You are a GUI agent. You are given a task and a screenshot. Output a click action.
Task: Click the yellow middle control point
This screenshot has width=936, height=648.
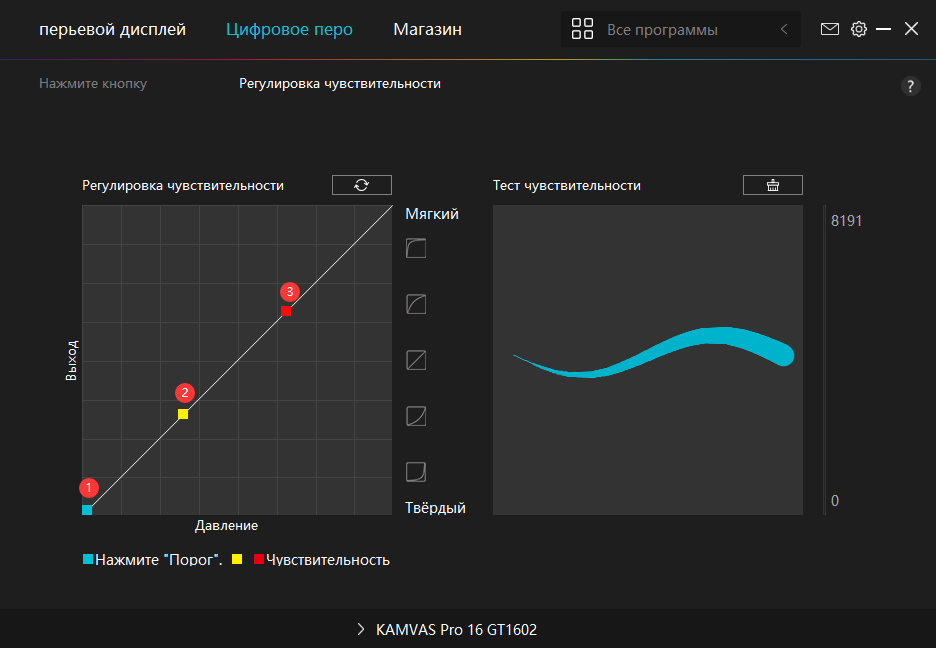click(183, 414)
